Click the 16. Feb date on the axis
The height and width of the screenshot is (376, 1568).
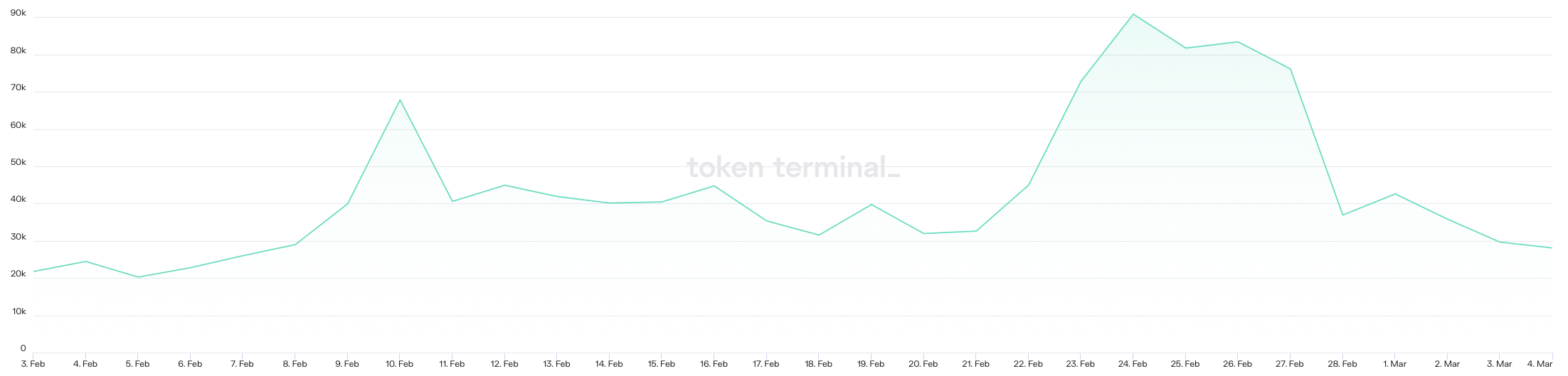(714, 364)
